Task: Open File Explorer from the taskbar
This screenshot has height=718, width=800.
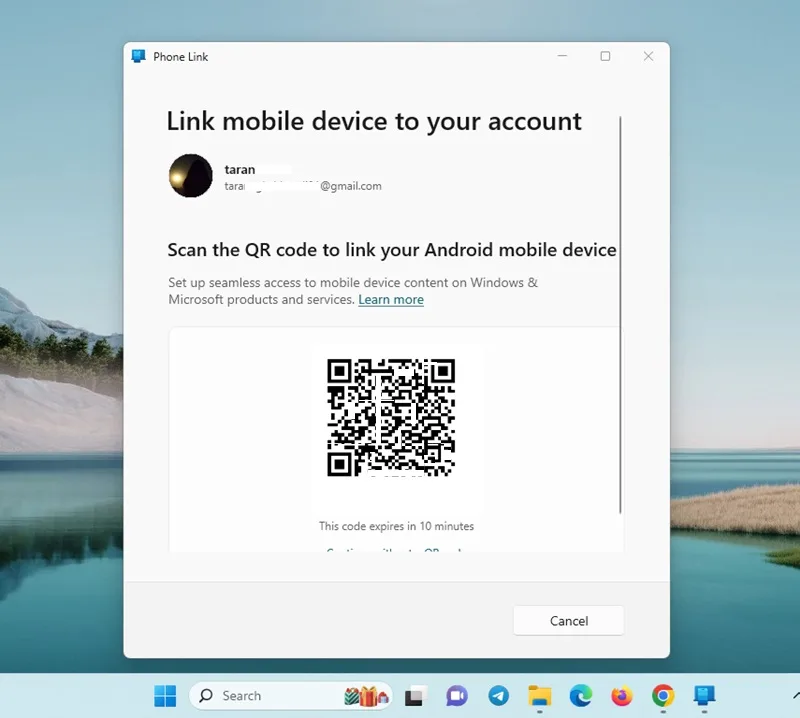Action: 540,696
